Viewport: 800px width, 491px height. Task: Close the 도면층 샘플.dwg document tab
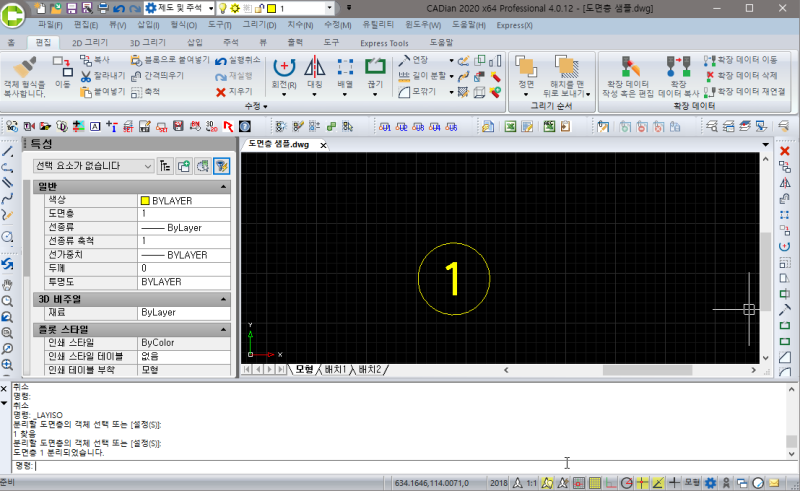point(323,145)
